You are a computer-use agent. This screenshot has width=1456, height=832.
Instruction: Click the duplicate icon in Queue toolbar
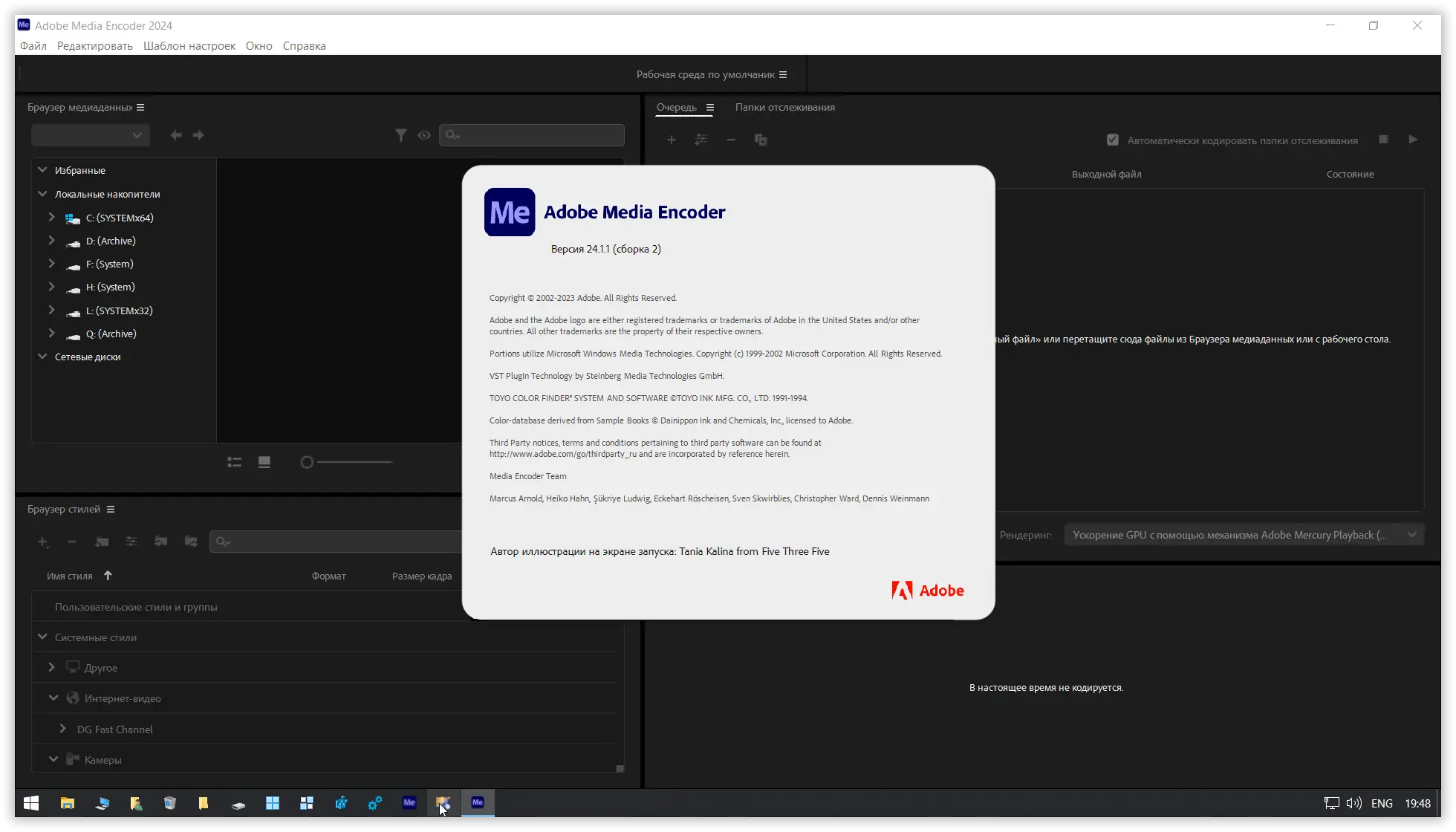(760, 140)
